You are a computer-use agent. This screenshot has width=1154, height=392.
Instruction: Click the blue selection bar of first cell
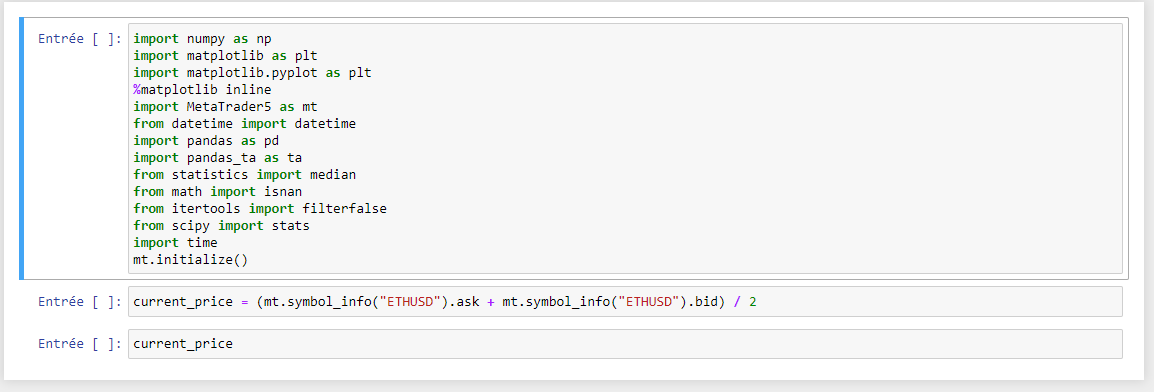point(21,149)
